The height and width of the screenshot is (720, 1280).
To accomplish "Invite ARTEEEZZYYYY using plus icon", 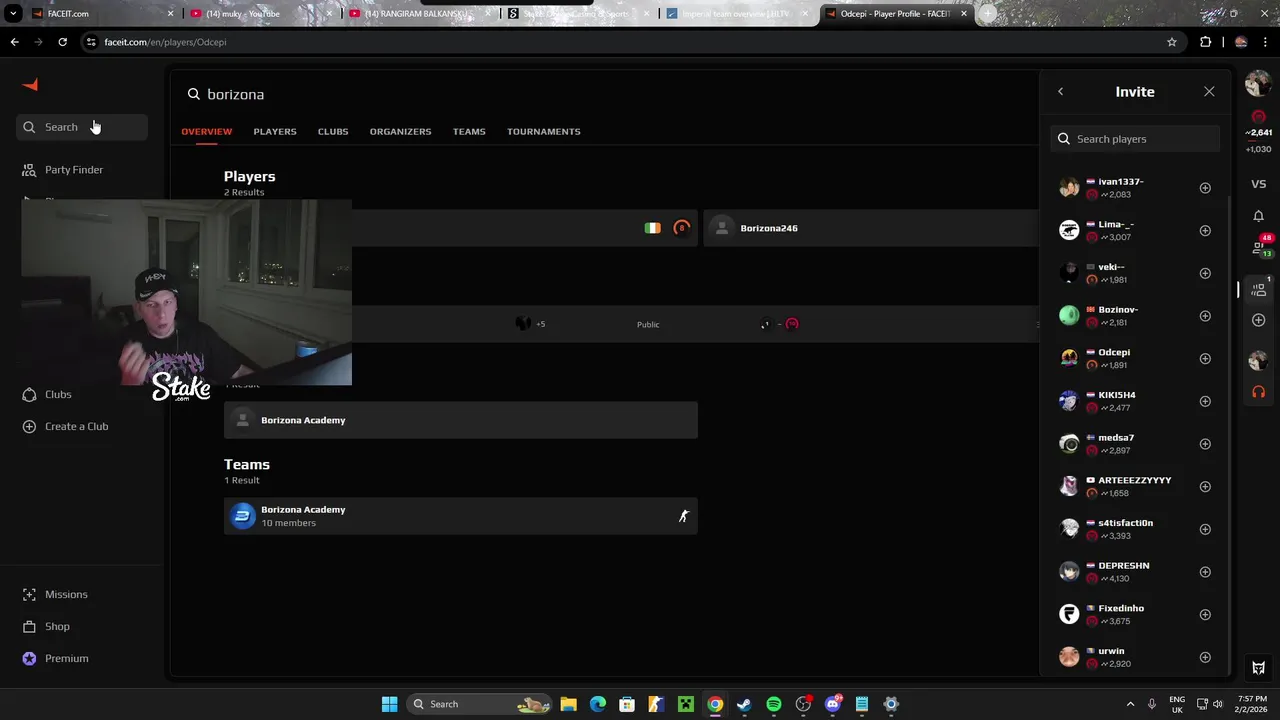I will coord(1205,487).
